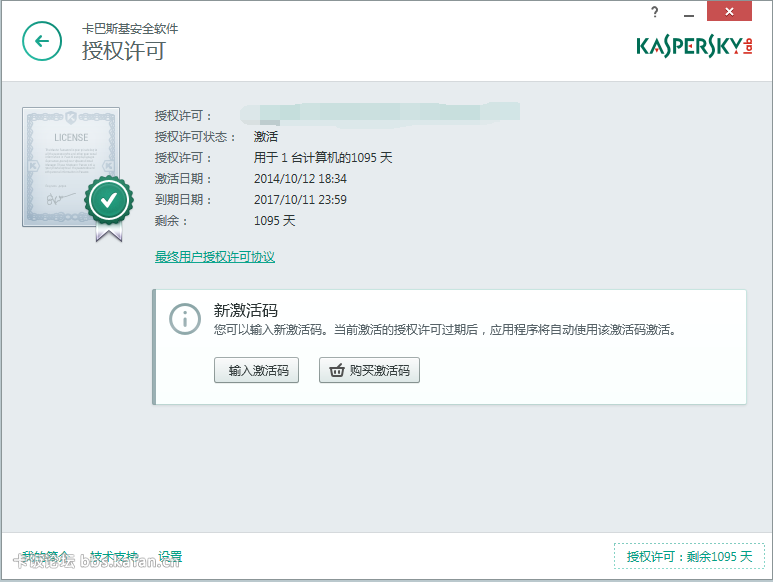
Task: Click the 激活日期： label
Action: pyautogui.click(x=183, y=179)
